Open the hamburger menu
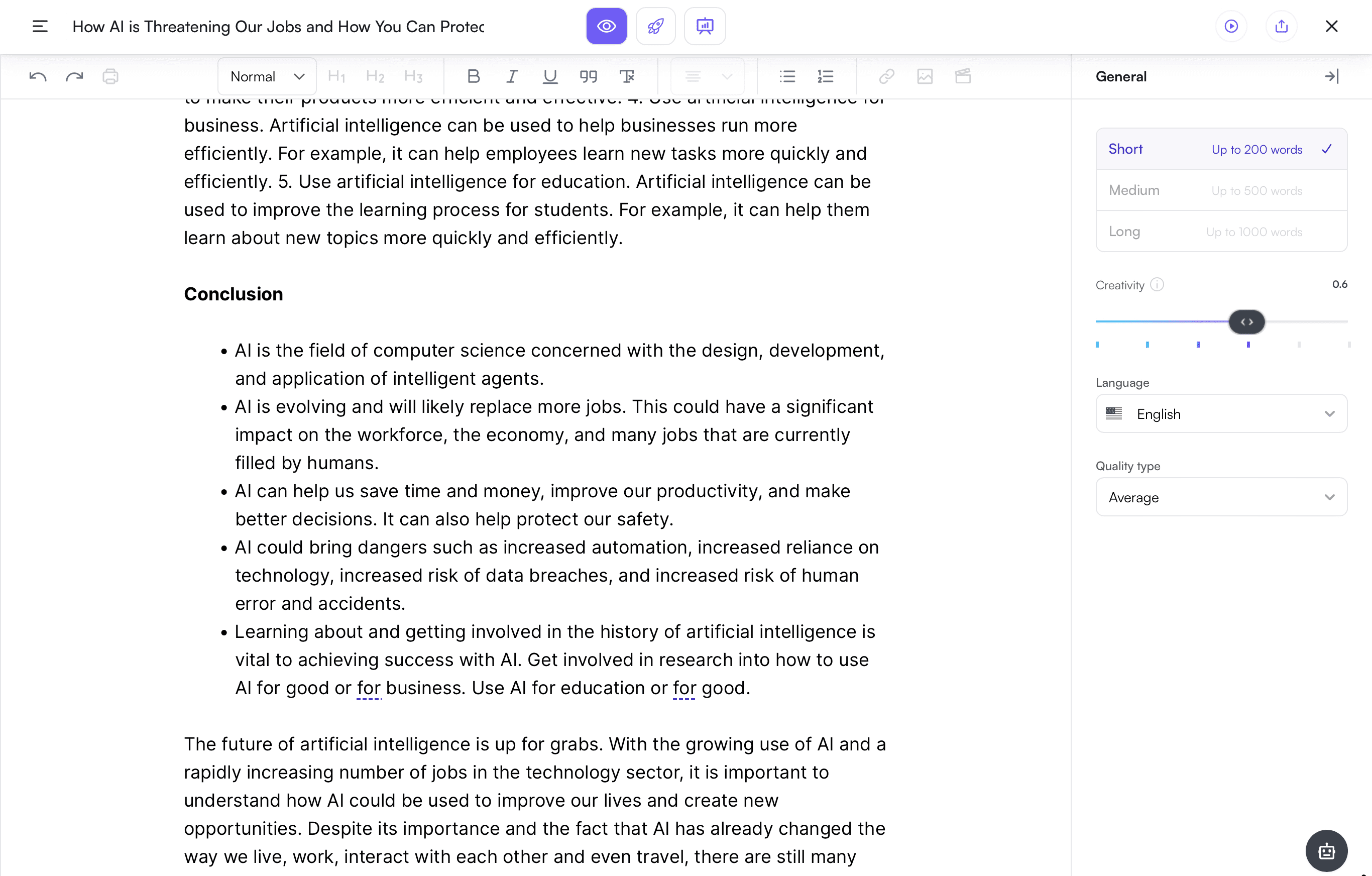 coord(40,26)
